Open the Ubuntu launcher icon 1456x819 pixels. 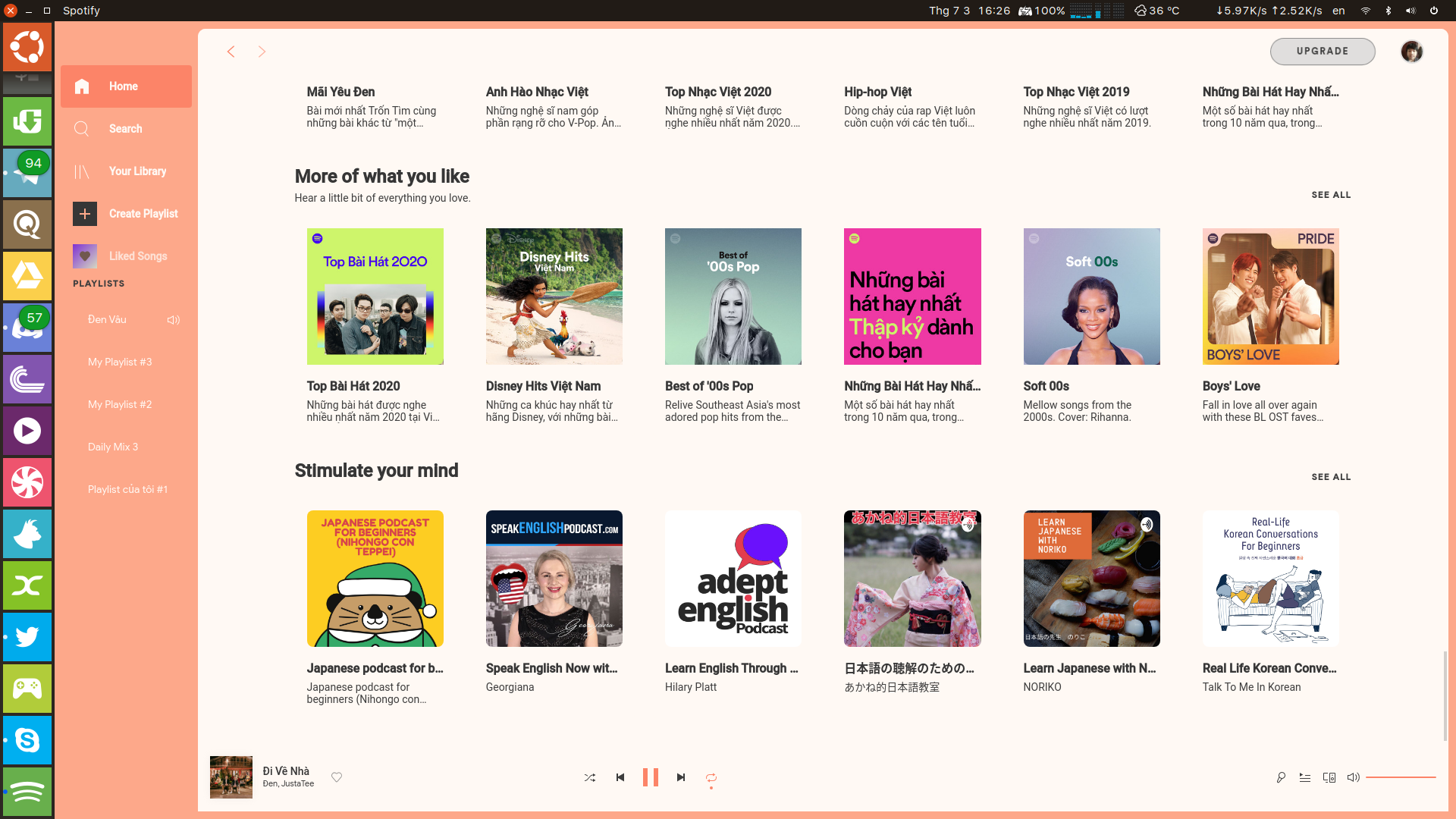(27, 47)
